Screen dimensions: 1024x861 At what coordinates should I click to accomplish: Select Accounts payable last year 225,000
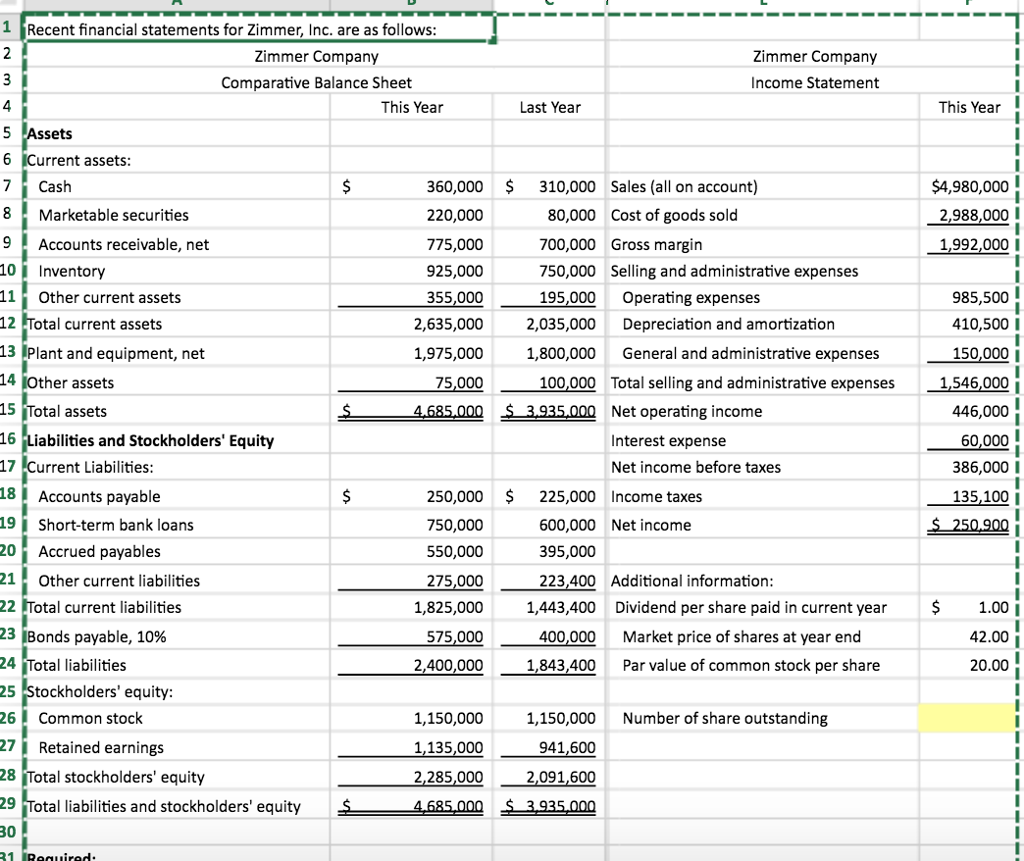(567, 496)
